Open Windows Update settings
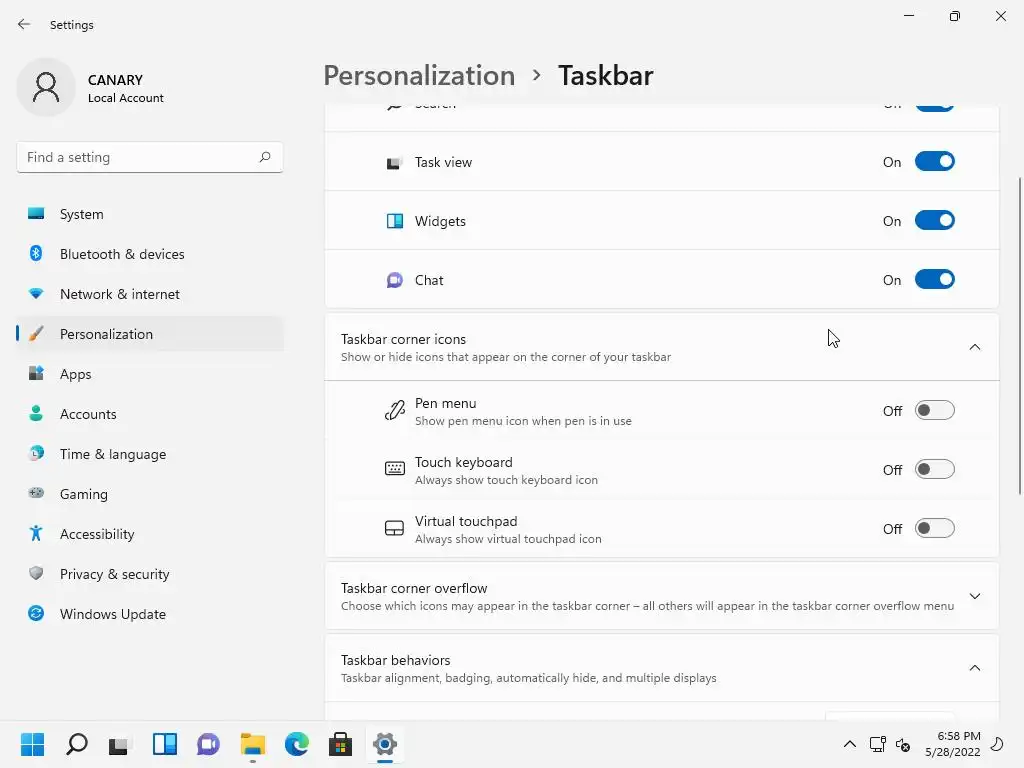 [x=150, y=614]
